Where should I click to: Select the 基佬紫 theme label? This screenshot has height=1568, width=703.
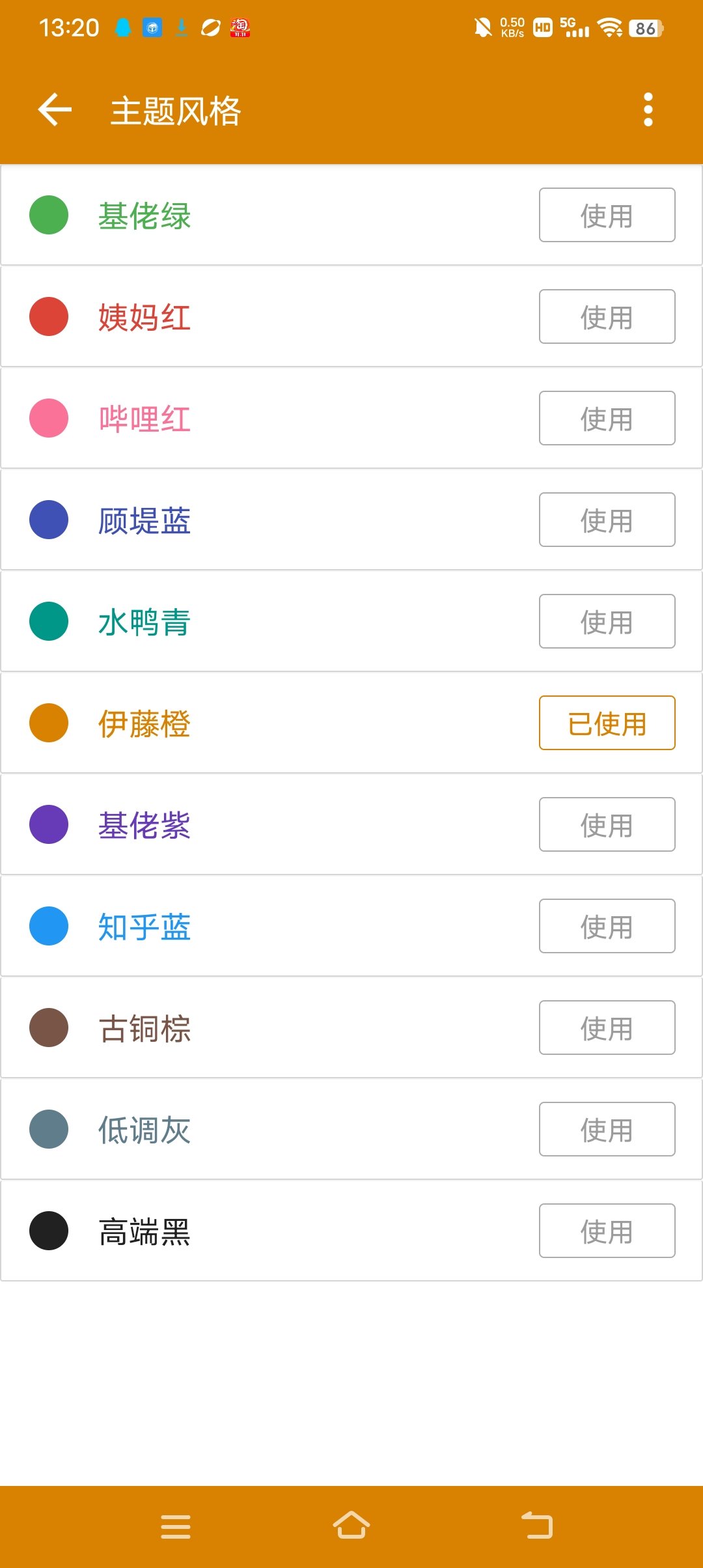click(x=145, y=825)
